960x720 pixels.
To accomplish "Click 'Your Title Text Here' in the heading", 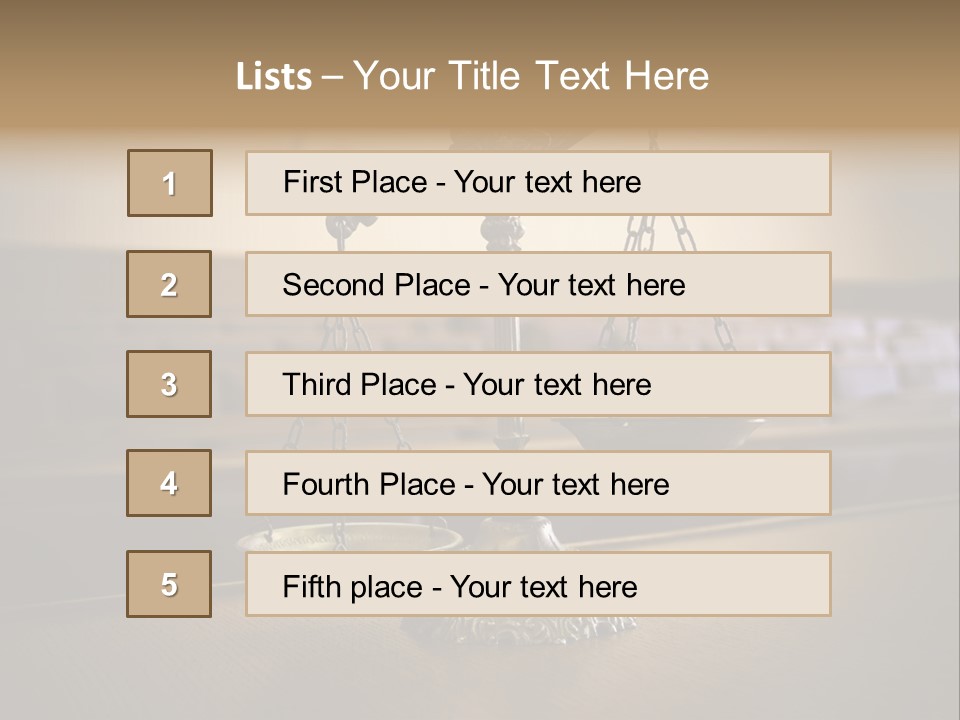I will point(531,76).
